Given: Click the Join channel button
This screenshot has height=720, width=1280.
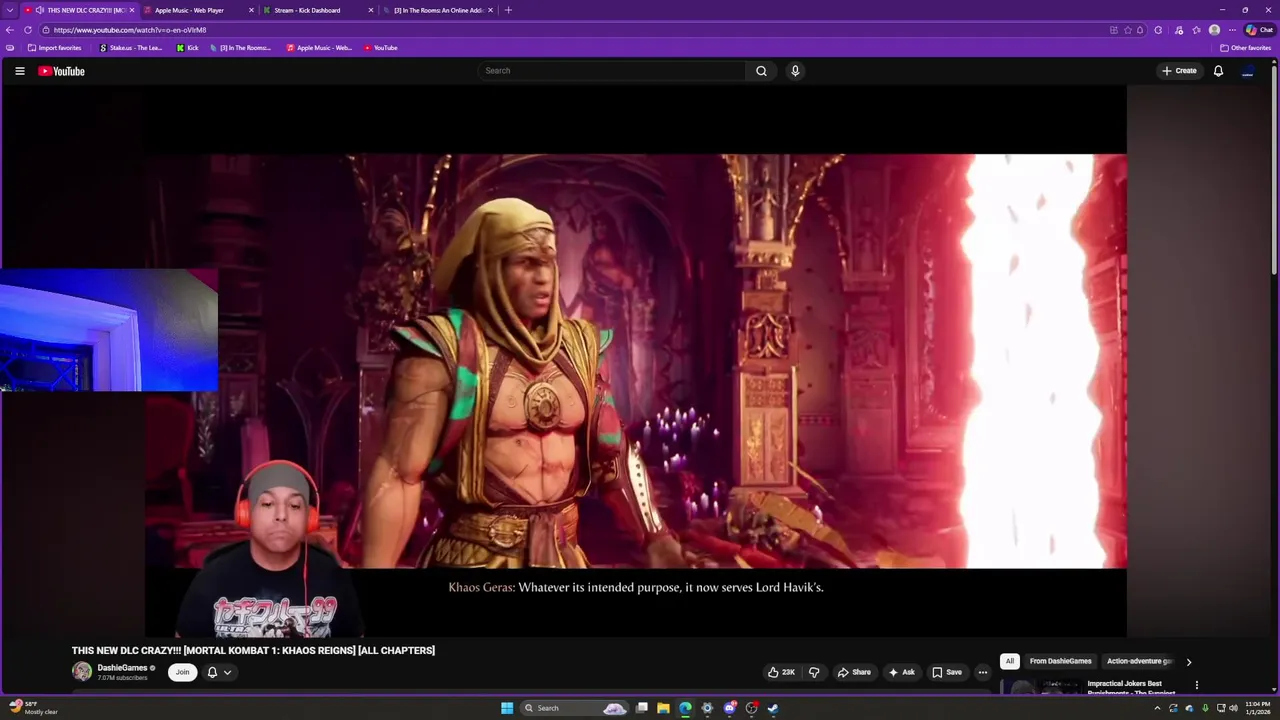Looking at the screenshot, I should click(x=182, y=672).
